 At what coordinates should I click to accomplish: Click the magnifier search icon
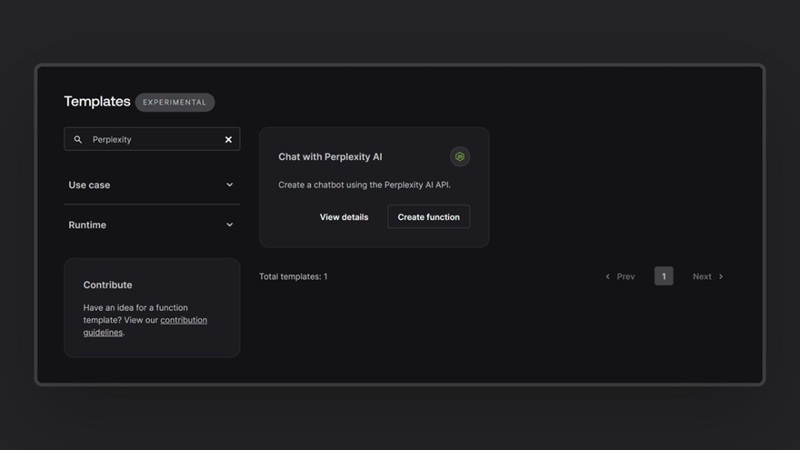78,139
